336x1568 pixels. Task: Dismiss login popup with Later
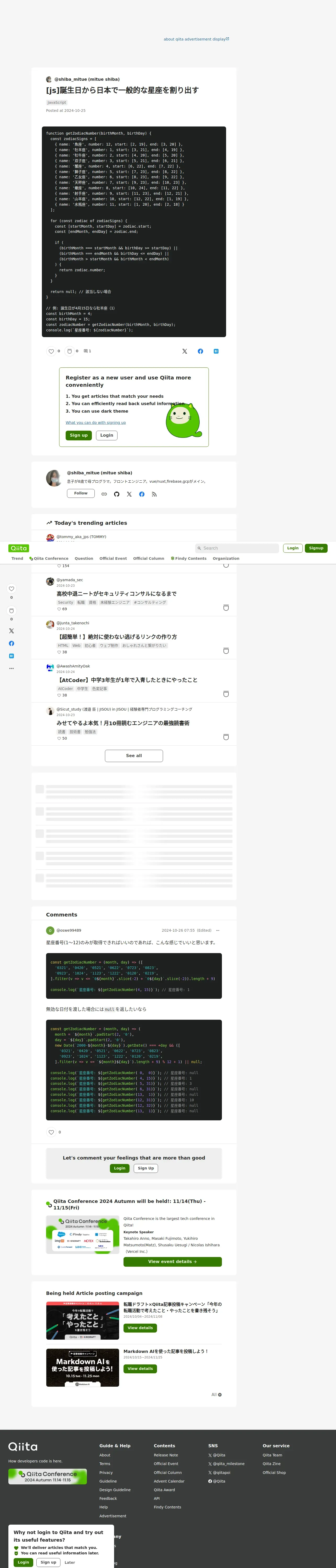[x=70, y=1562]
